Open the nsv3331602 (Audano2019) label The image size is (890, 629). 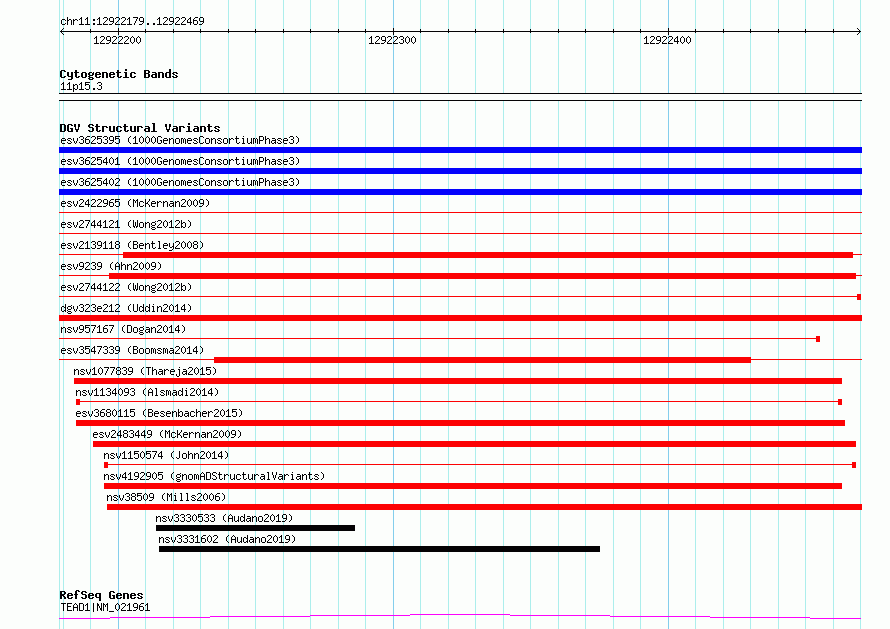coord(227,539)
